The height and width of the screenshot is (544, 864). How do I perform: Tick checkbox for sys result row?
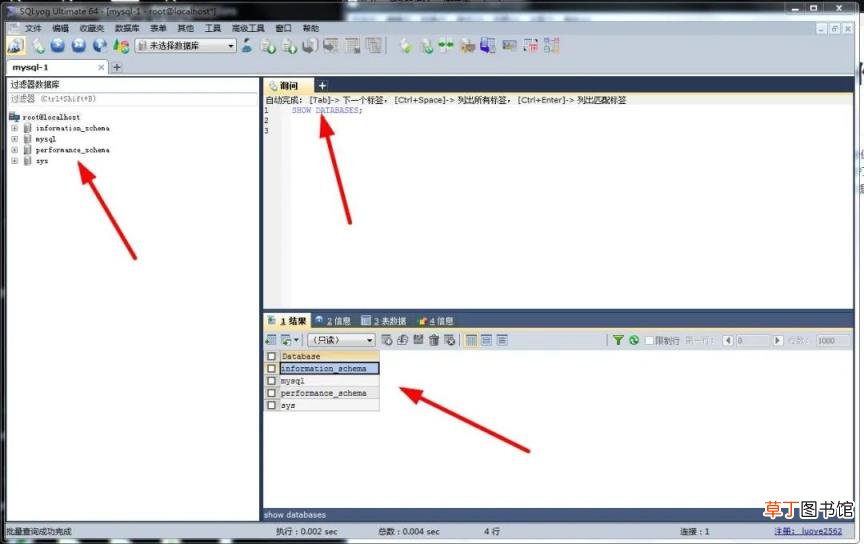pyautogui.click(x=271, y=405)
